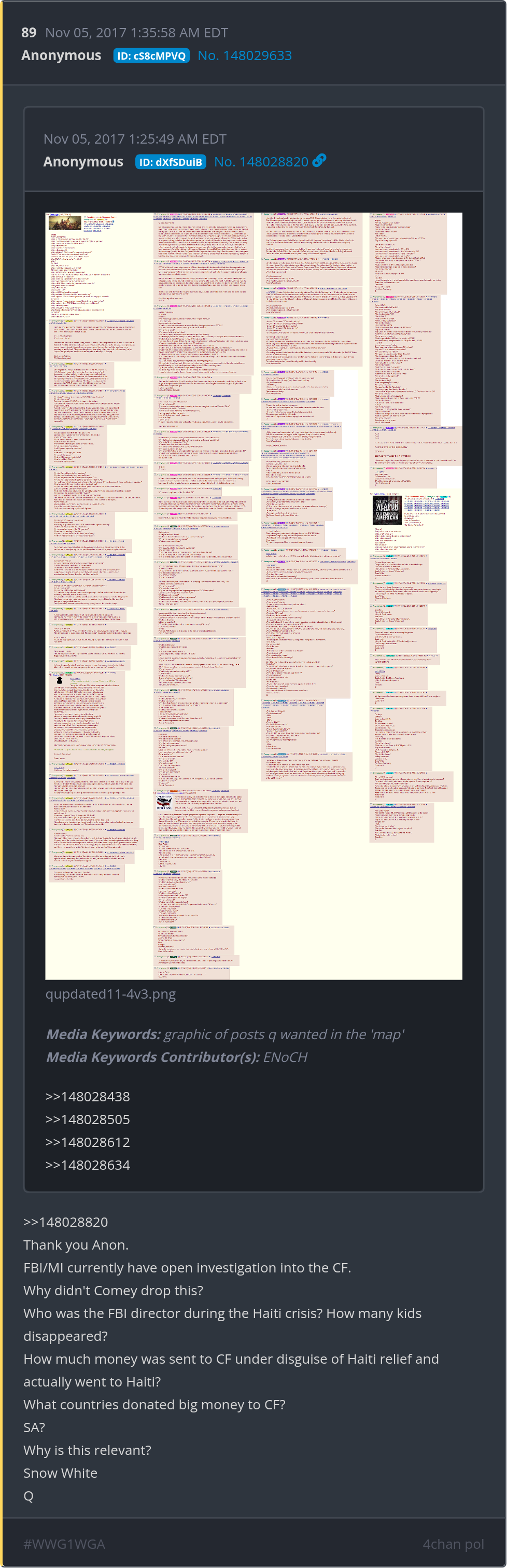Select post index number 89
Image resolution: width=507 pixels, height=1568 pixels.
coord(29,33)
